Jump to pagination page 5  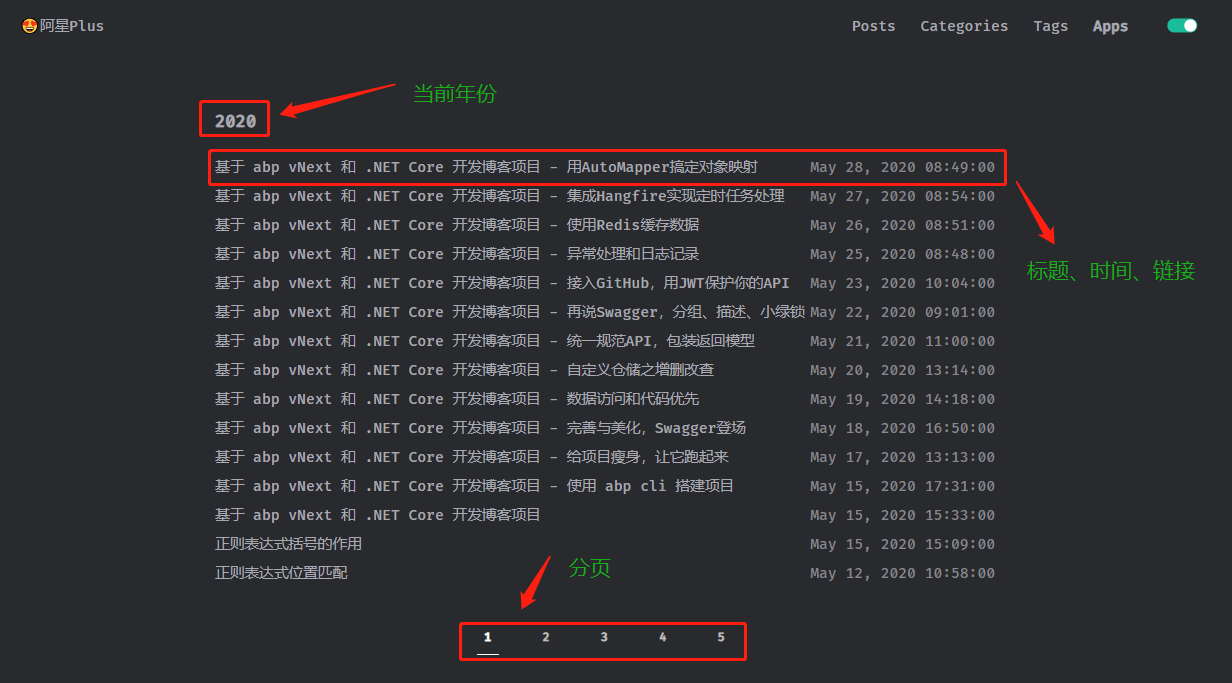(721, 637)
